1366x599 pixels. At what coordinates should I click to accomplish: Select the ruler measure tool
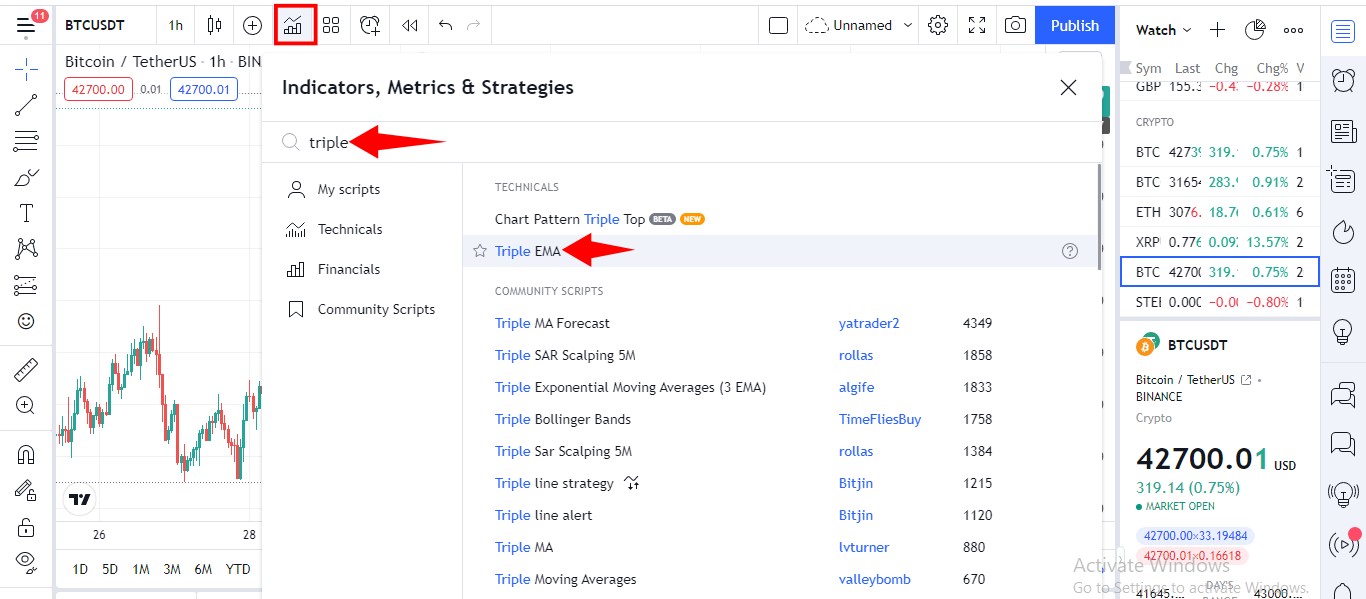click(x=26, y=371)
